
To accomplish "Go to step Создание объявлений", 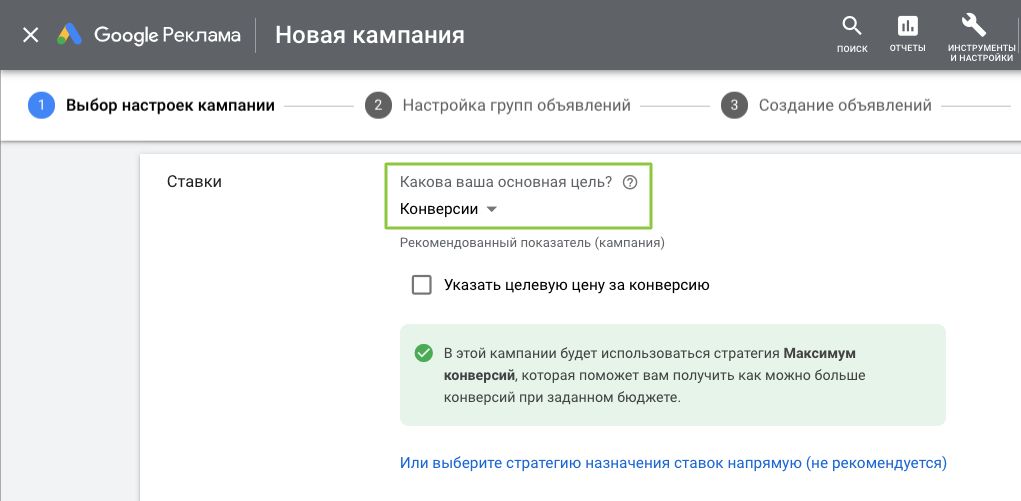I will (845, 105).
